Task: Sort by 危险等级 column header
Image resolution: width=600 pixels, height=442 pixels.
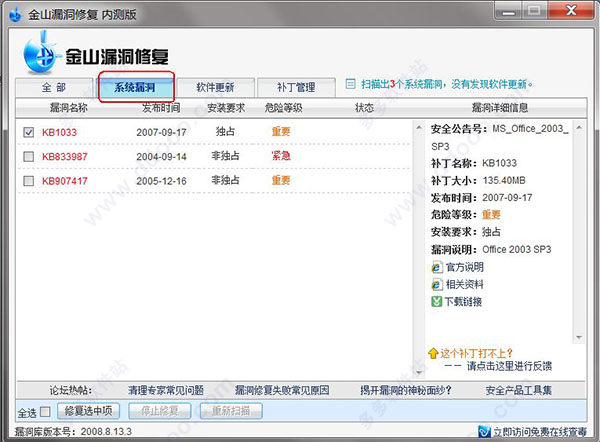Action: (284, 108)
